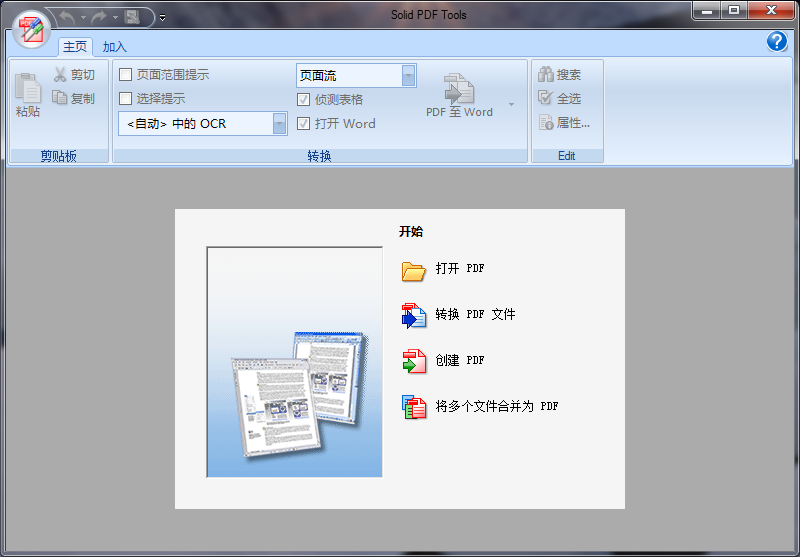800x557 pixels.
Task: Click the 全选 select all icon
Action: tap(545, 98)
